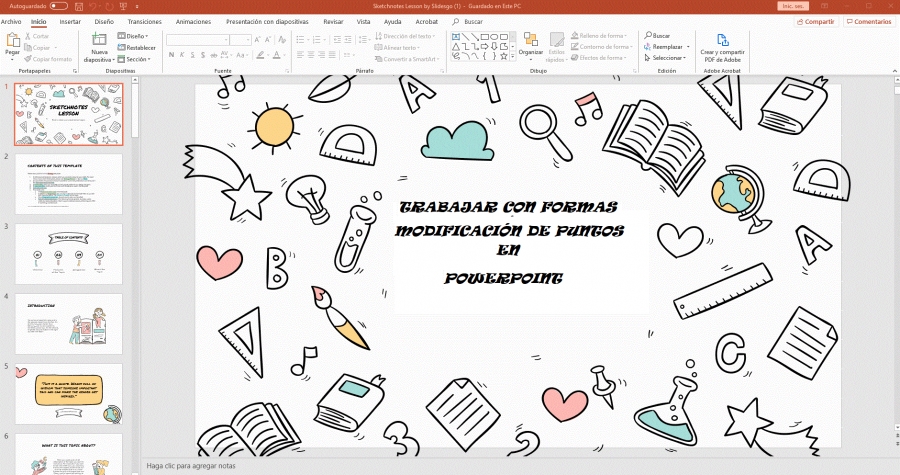The width and height of the screenshot is (900, 475).
Task: Toggle italic K formatting
Action: [182, 55]
